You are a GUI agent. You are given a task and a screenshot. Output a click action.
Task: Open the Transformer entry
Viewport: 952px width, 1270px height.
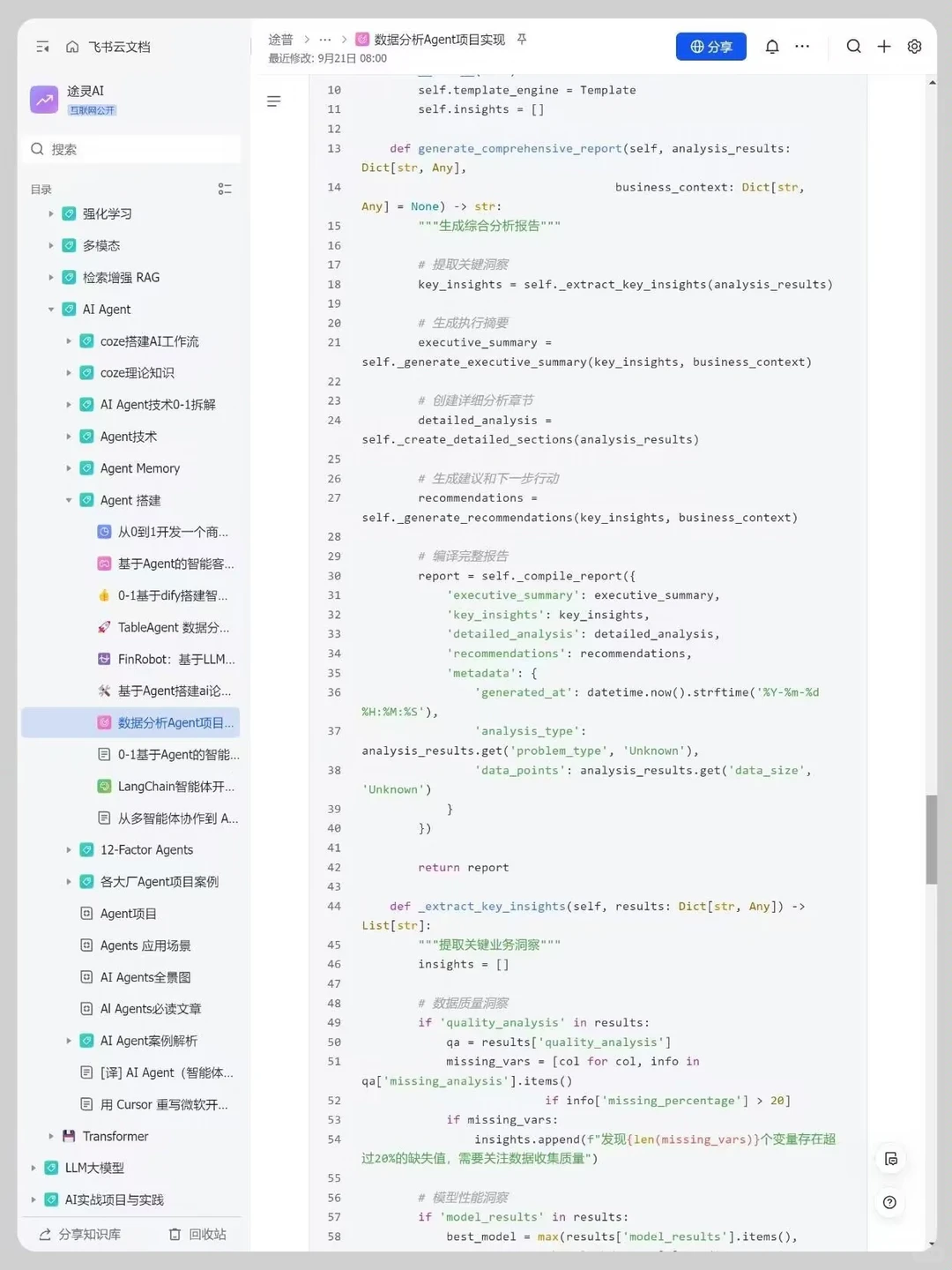[x=115, y=1136]
